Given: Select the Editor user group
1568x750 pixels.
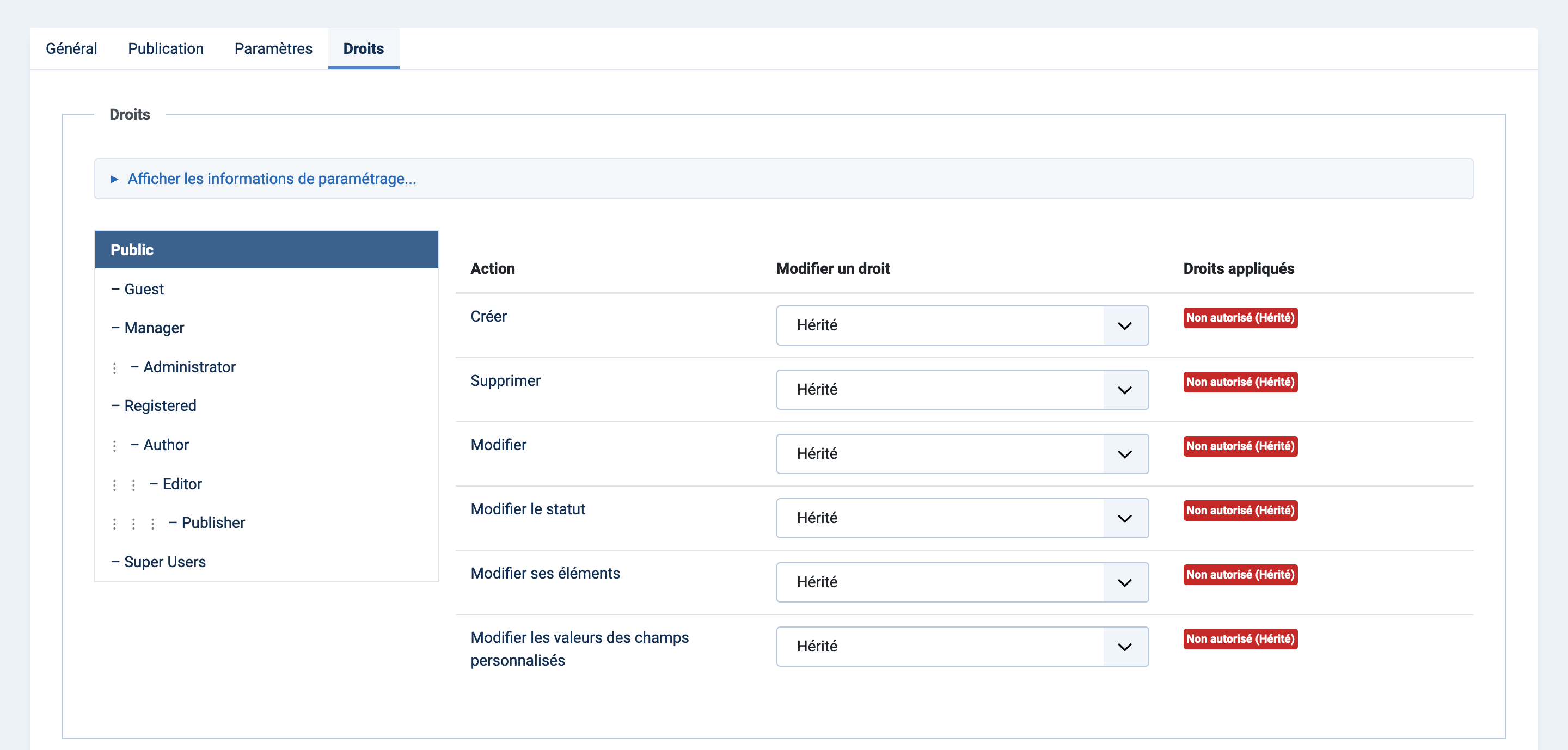Looking at the screenshot, I should (x=267, y=483).
